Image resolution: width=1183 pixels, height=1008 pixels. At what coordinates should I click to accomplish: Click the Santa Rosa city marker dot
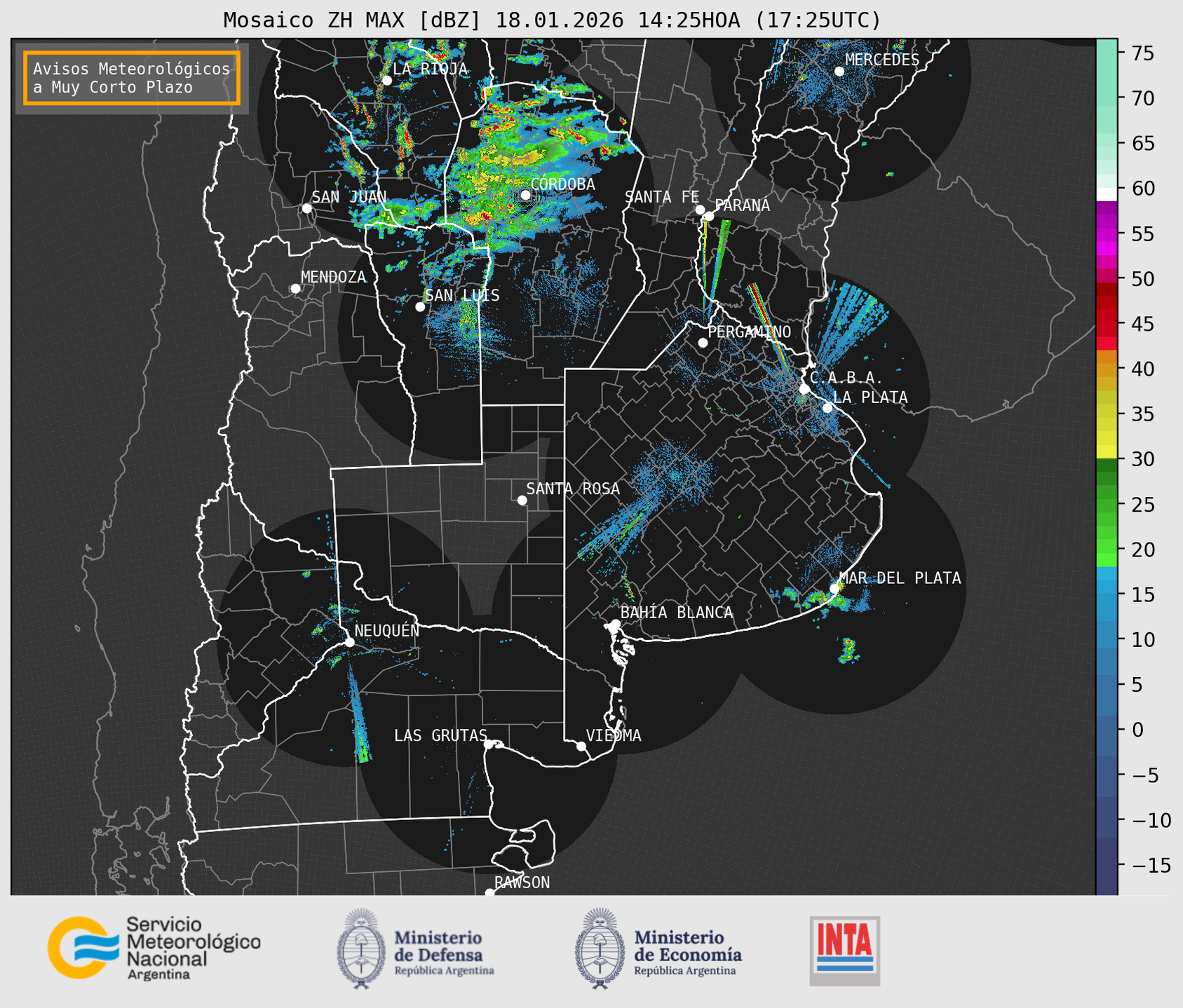[522, 500]
